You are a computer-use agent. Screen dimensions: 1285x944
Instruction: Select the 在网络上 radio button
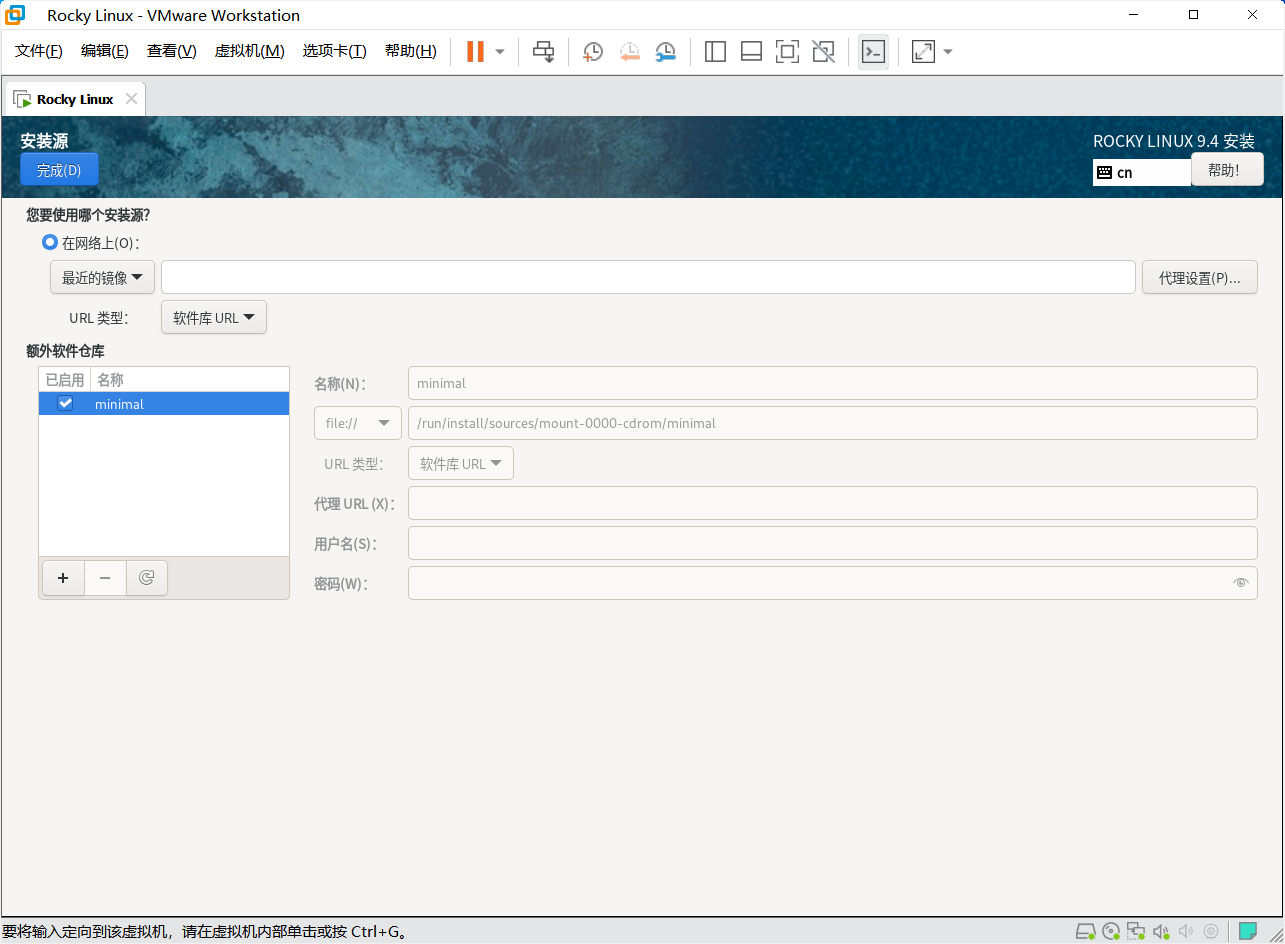(50, 243)
